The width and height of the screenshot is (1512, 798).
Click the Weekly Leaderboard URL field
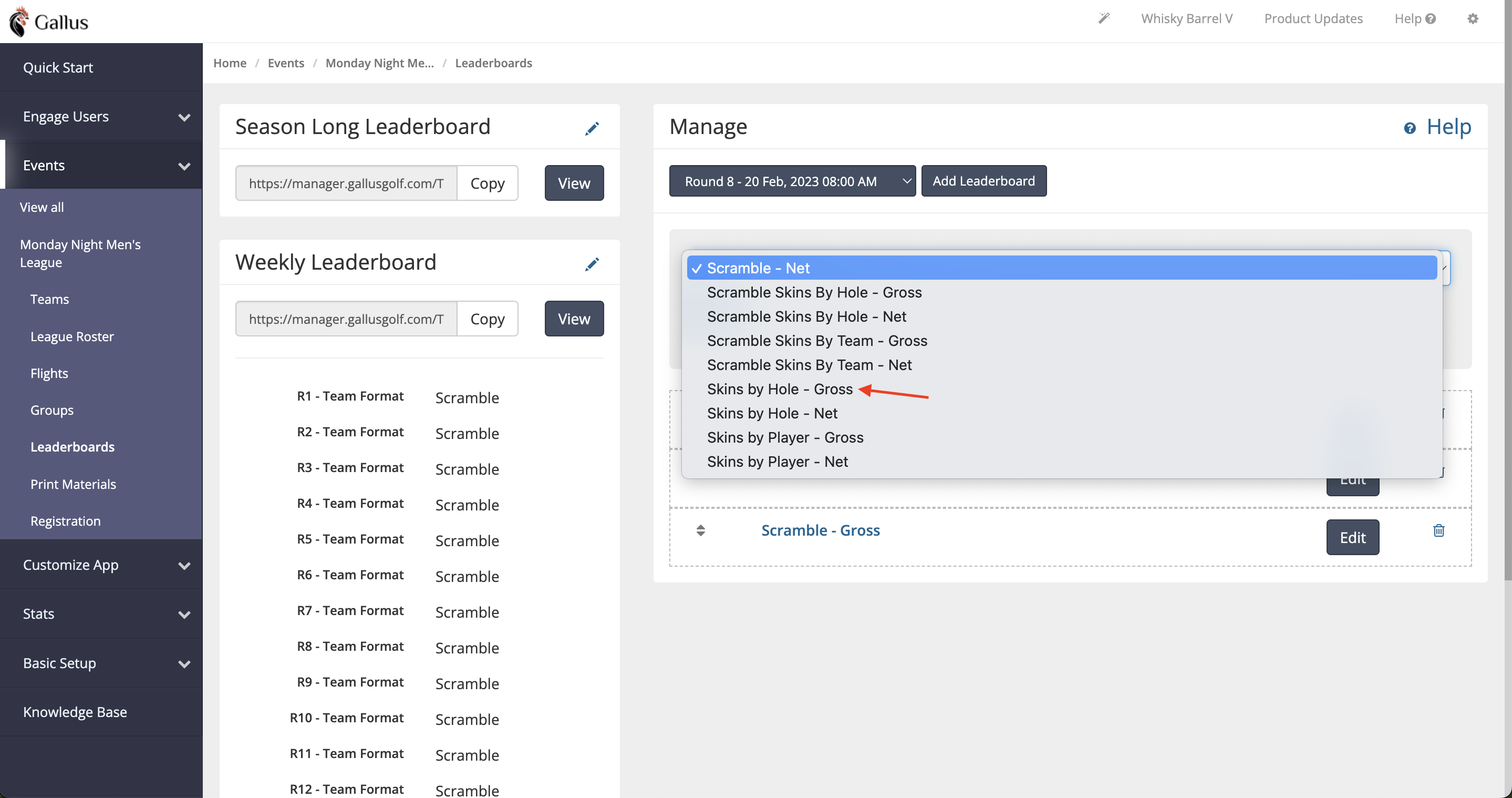pos(346,319)
